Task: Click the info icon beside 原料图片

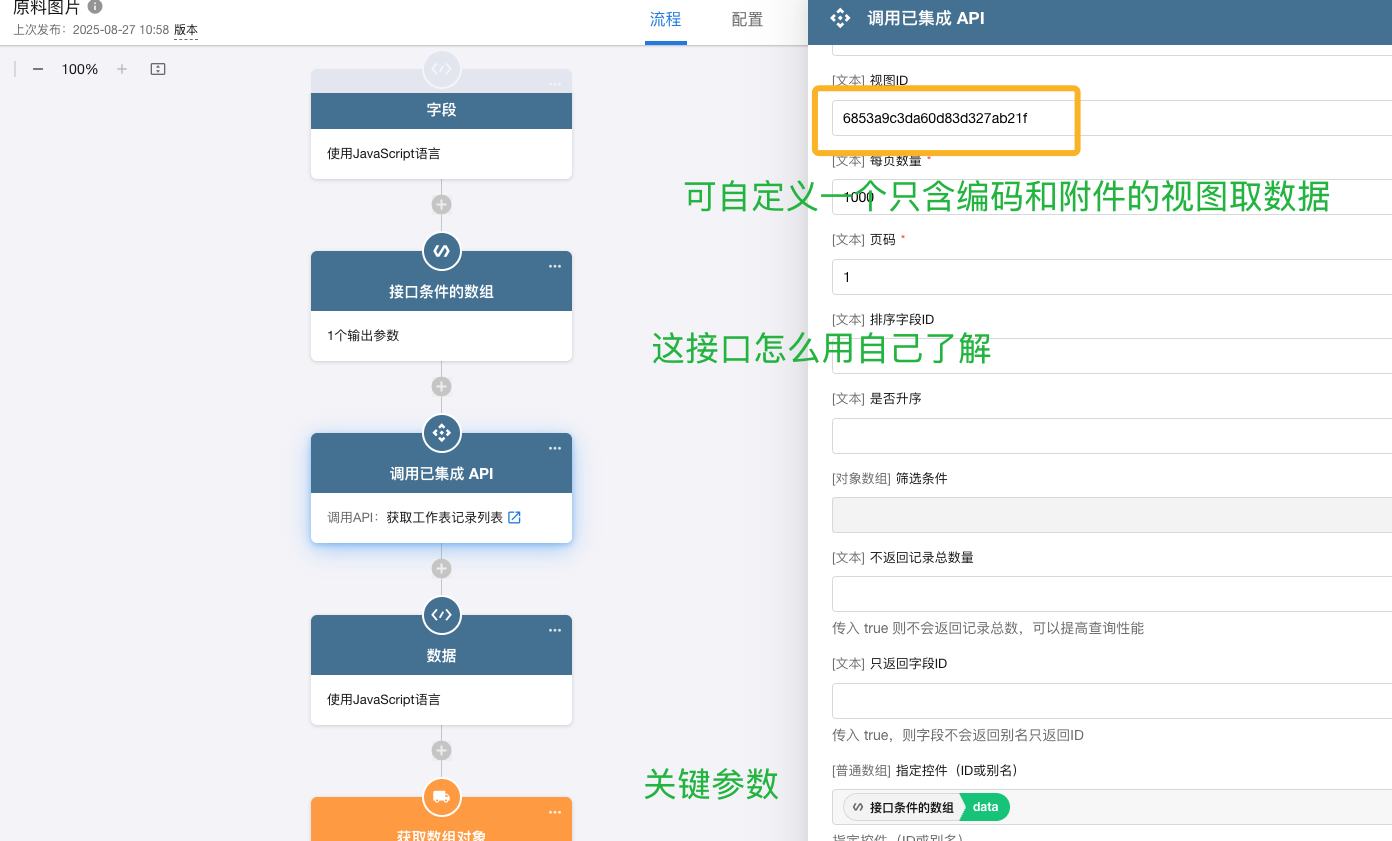Action: pos(96,7)
